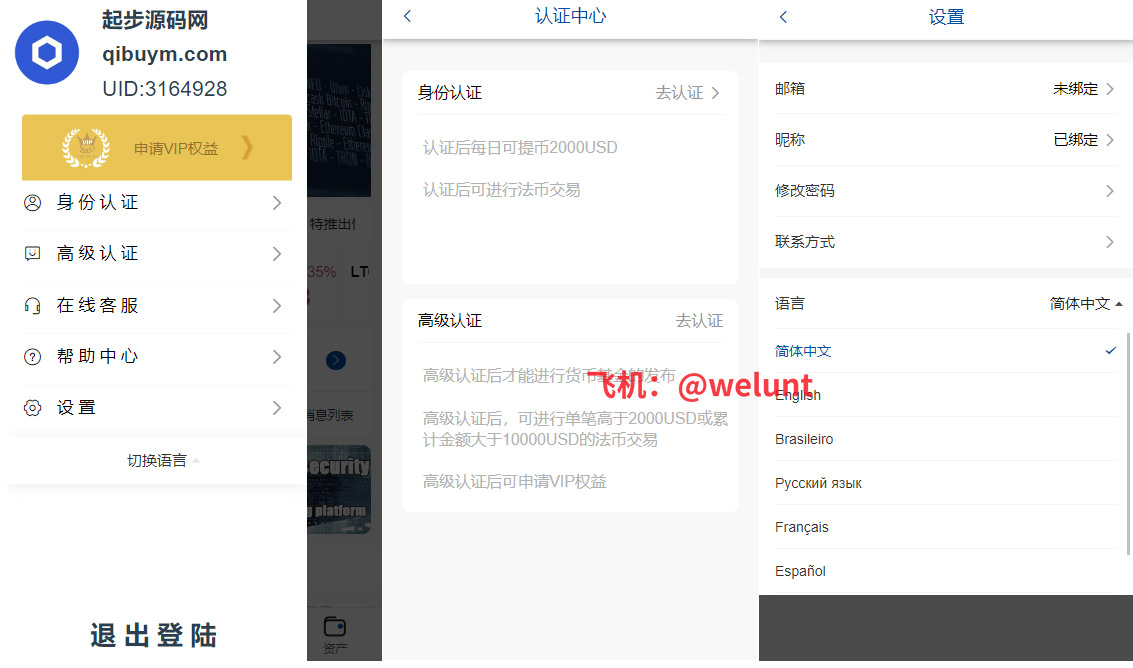Go back from 认证中心 page
The image size is (1133, 668).
point(408,16)
